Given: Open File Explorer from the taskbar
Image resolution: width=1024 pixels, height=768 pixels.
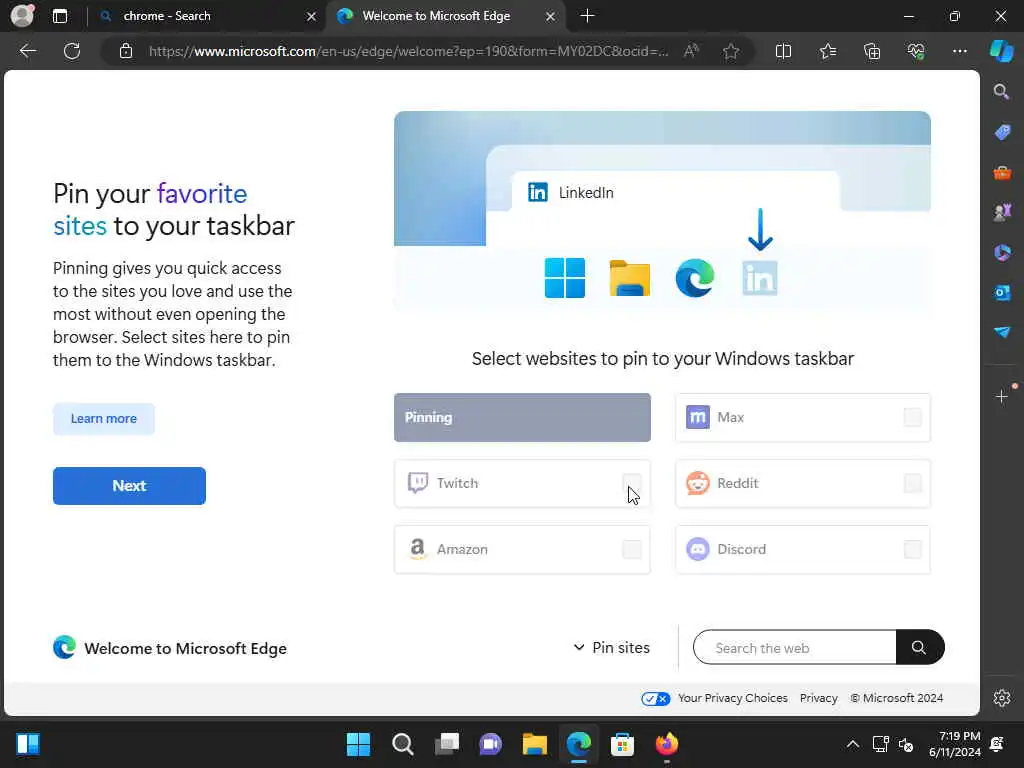Looking at the screenshot, I should pyautogui.click(x=534, y=744).
